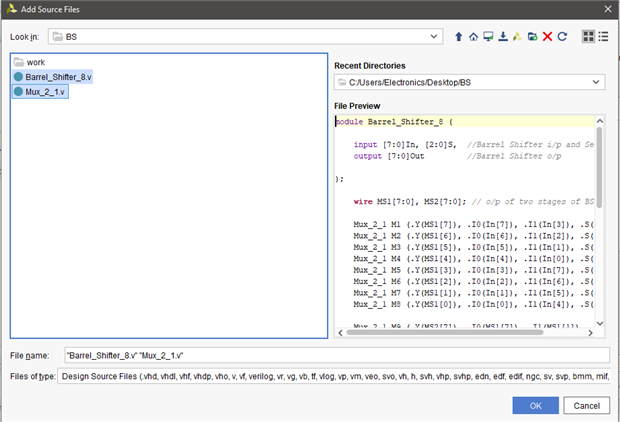Click the File name input field
The height and width of the screenshot is (422, 620).
[x=334, y=355]
